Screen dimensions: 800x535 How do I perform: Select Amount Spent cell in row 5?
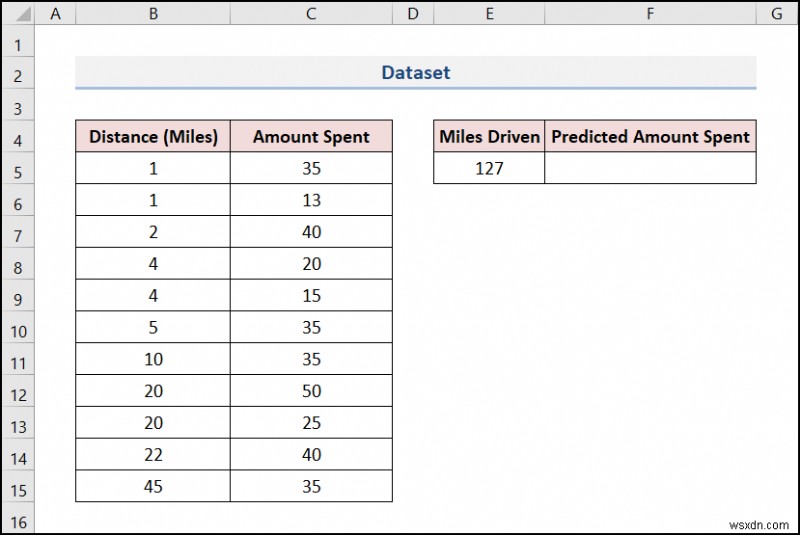point(311,168)
